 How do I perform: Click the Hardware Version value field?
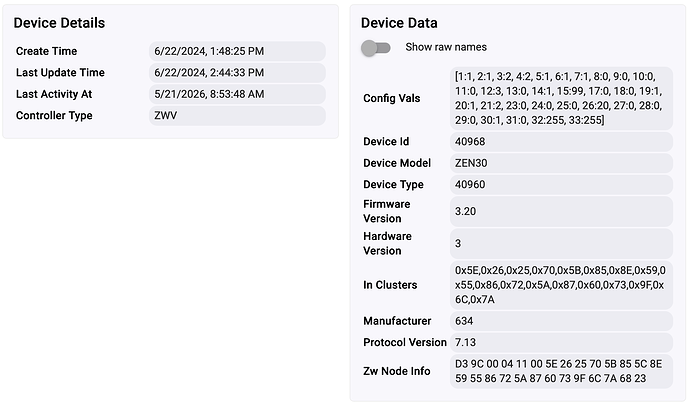tap(561, 244)
